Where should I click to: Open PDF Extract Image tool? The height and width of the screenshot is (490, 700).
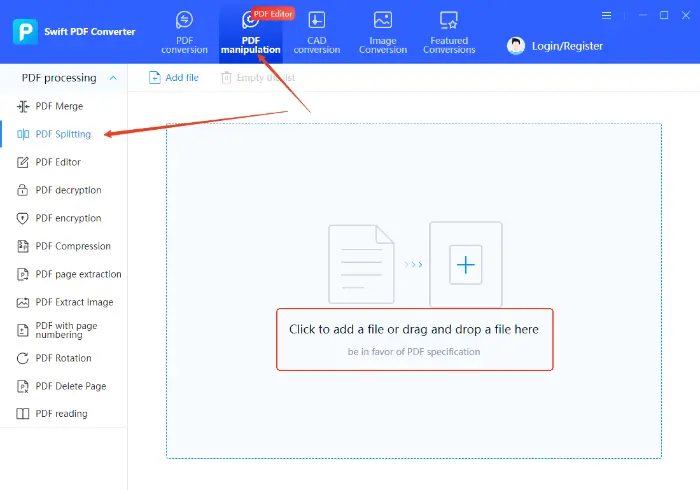coord(74,302)
